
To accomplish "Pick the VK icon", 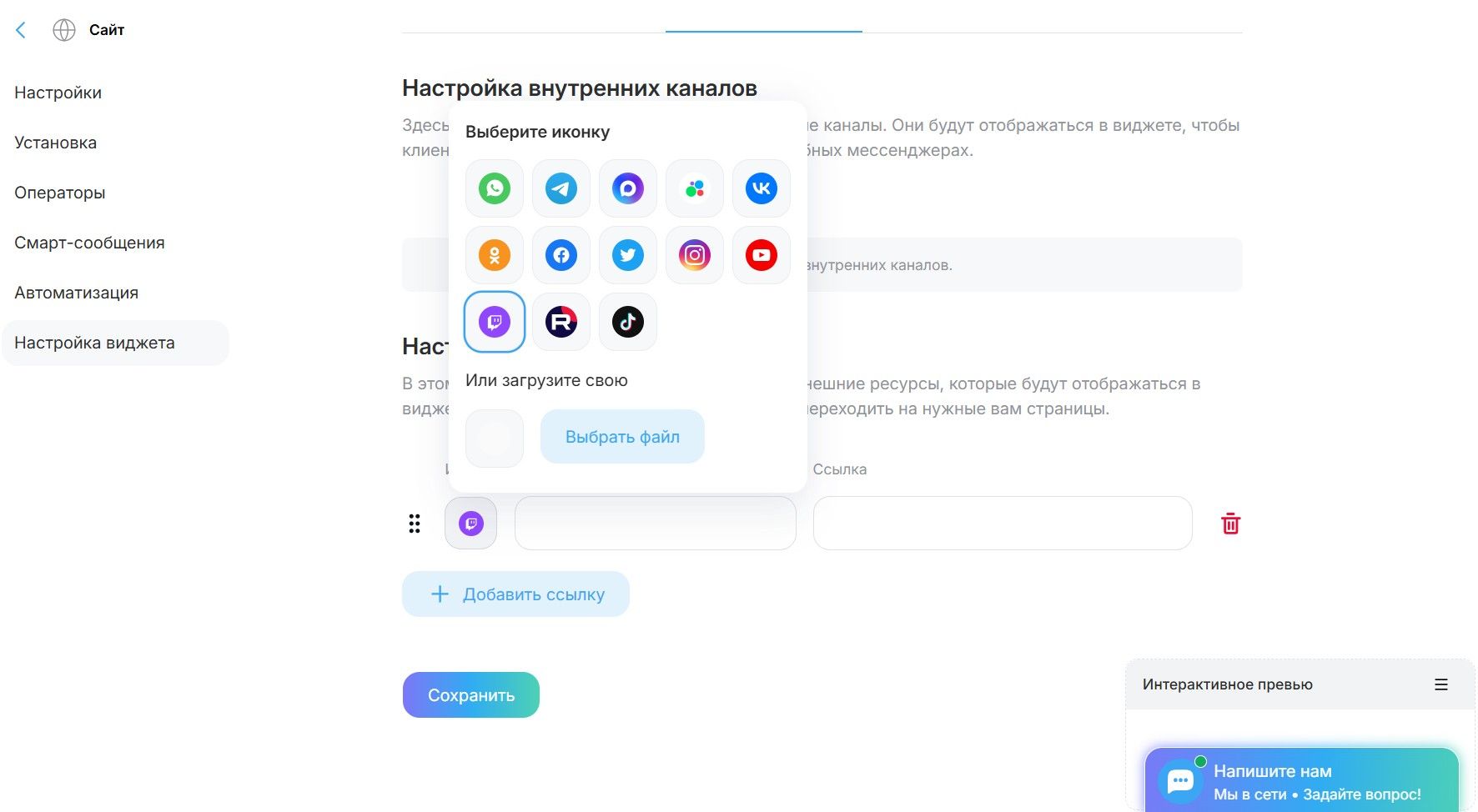I will pos(762,188).
